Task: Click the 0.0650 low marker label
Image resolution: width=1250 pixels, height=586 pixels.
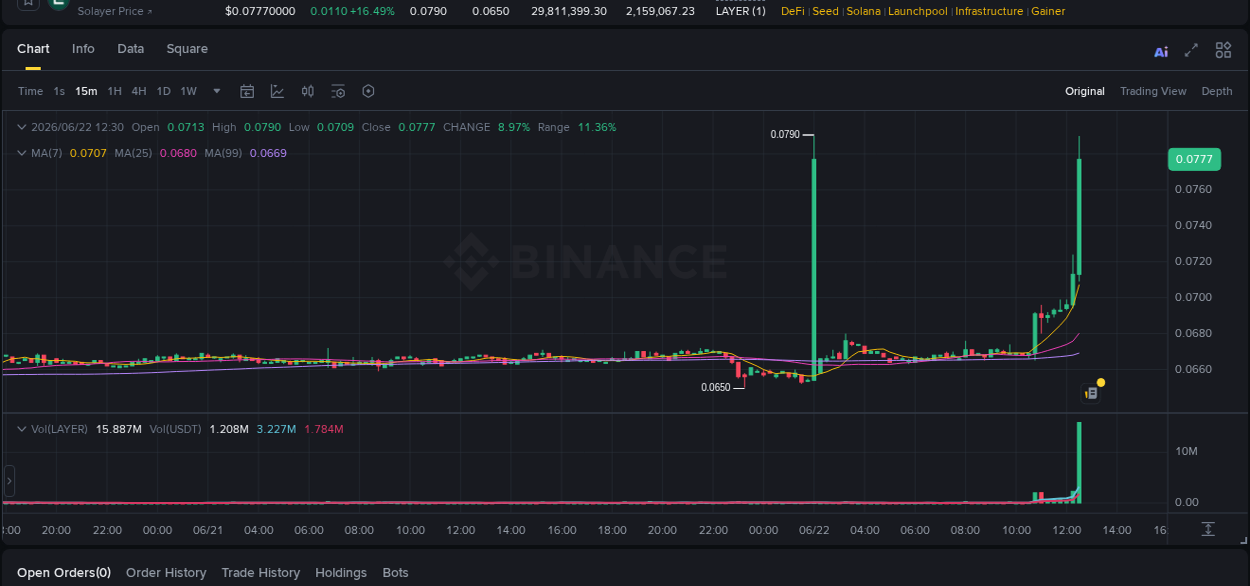Action: [715, 387]
